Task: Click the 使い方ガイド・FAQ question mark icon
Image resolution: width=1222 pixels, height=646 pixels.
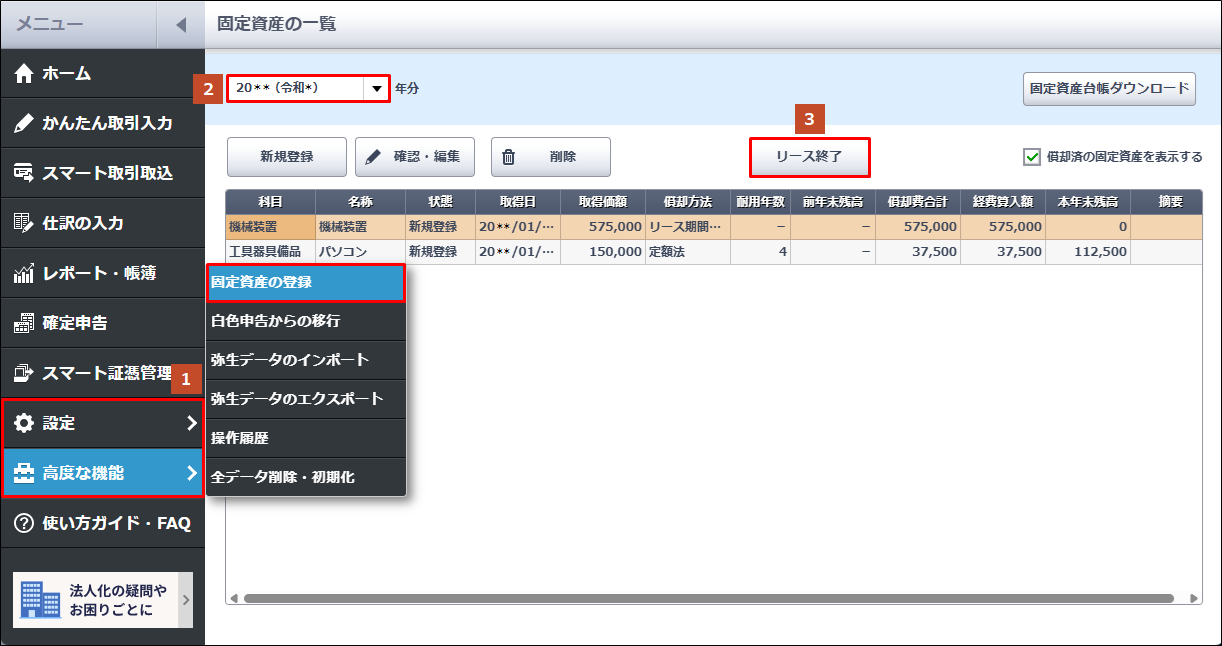Action: pos(24,523)
